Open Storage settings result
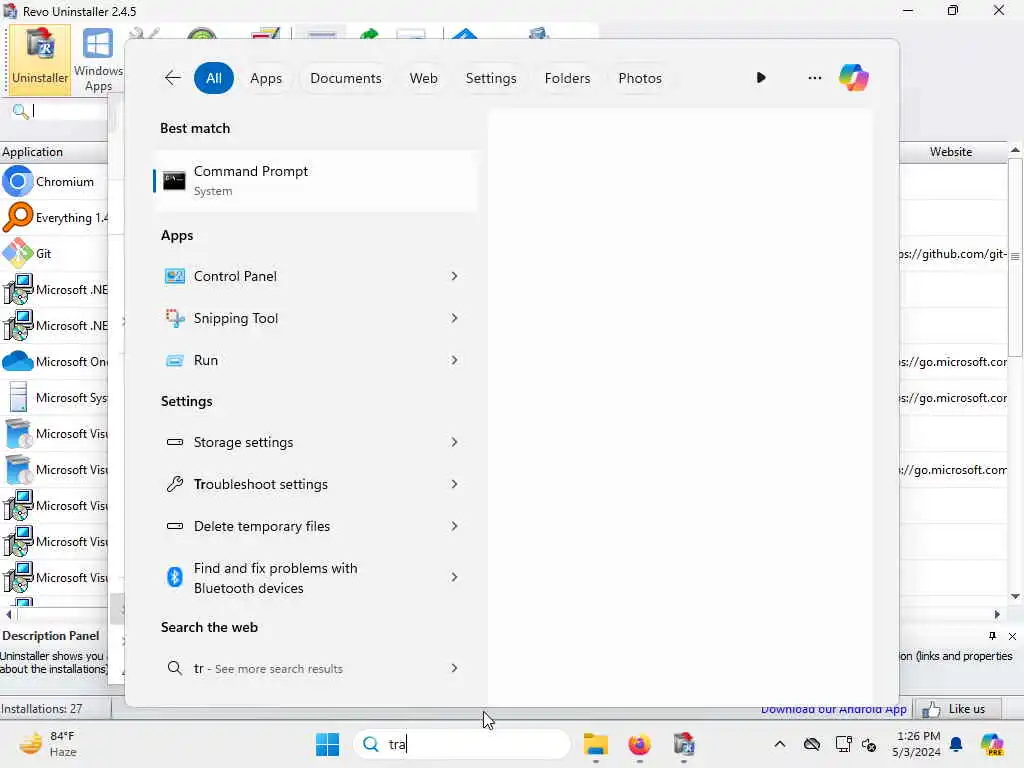 (x=316, y=442)
